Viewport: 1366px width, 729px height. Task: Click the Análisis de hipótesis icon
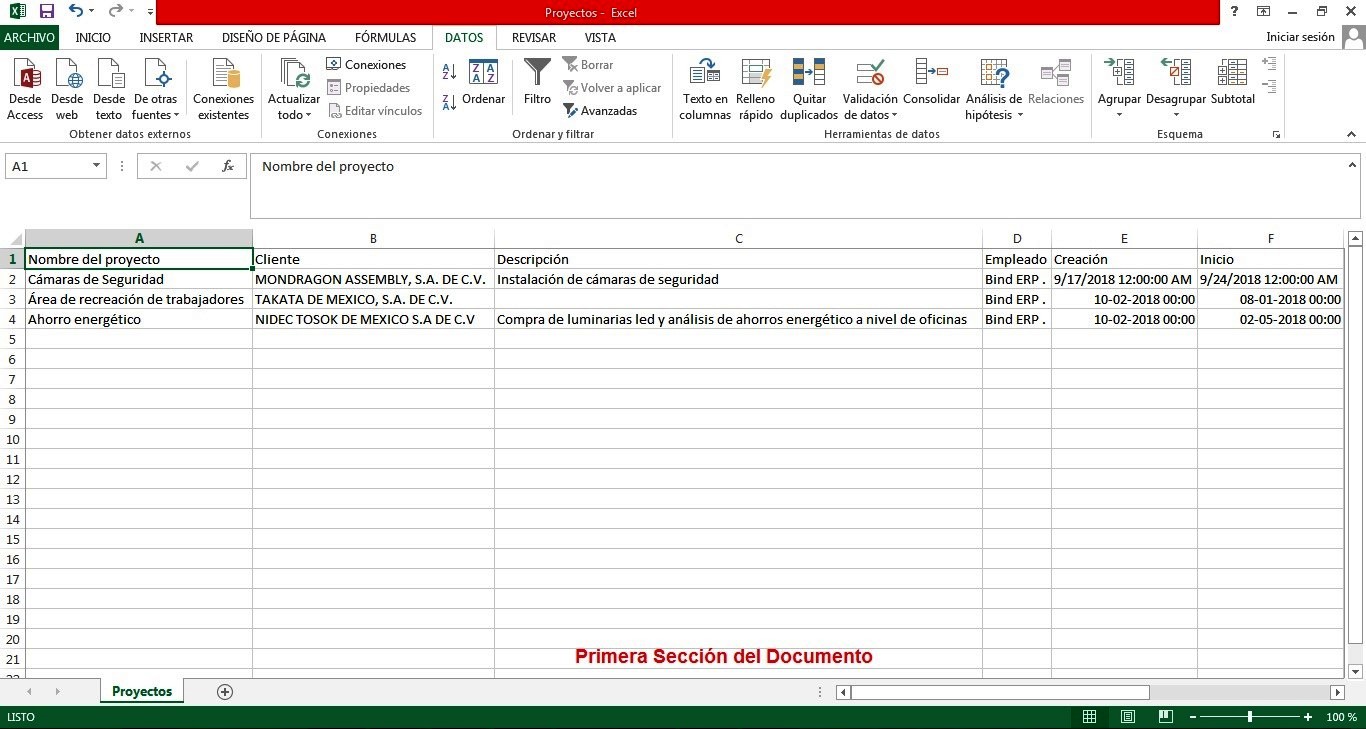tap(994, 73)
